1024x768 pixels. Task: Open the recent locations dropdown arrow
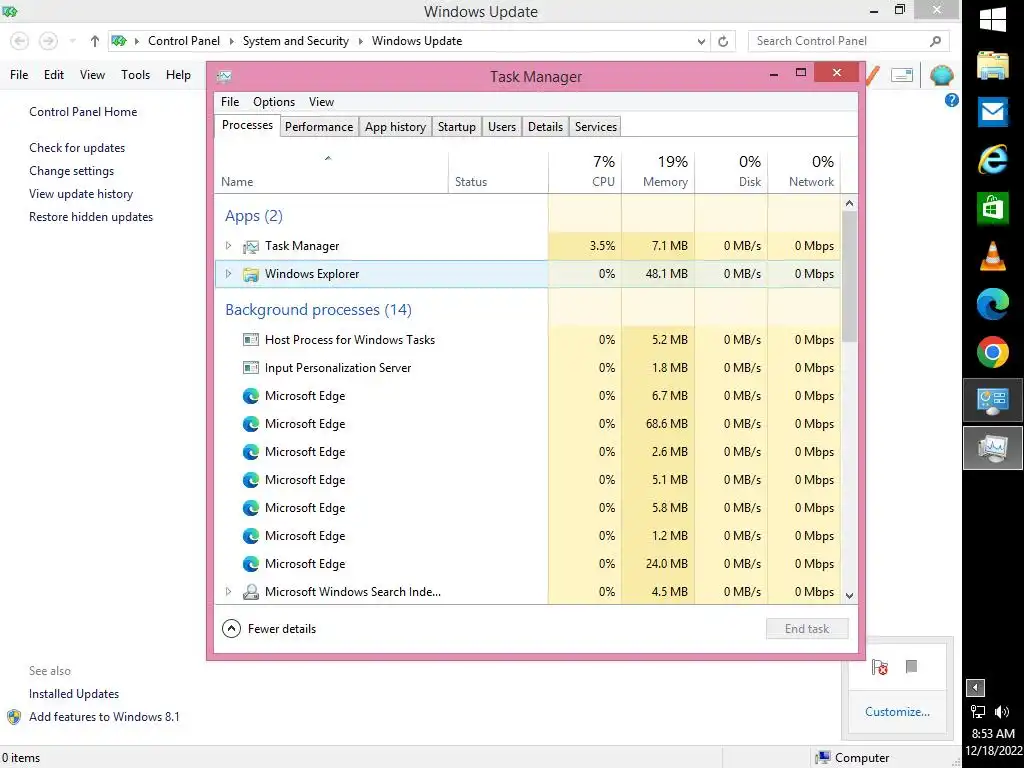point(72,41)
